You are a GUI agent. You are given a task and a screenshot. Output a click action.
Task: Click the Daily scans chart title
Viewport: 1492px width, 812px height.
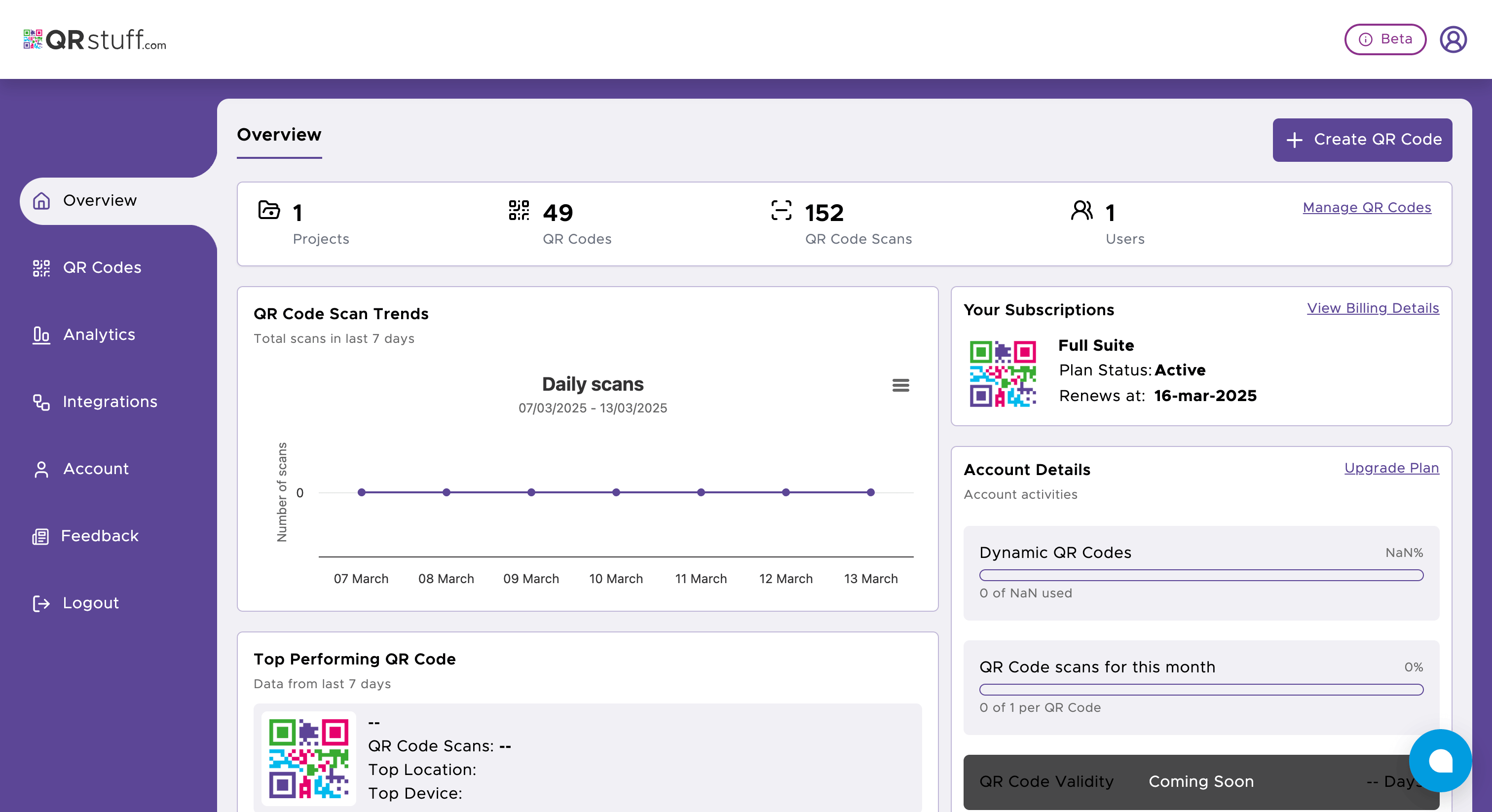[593, 385]
